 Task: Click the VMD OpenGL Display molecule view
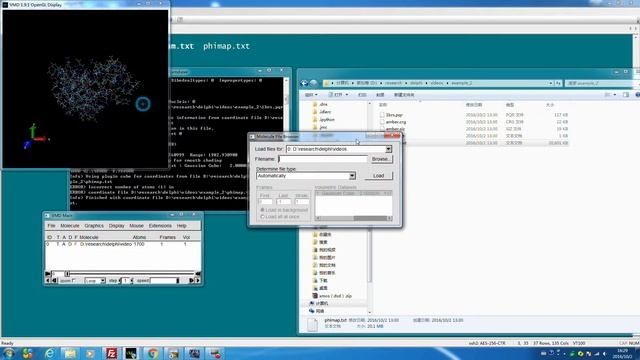(85, 89)
